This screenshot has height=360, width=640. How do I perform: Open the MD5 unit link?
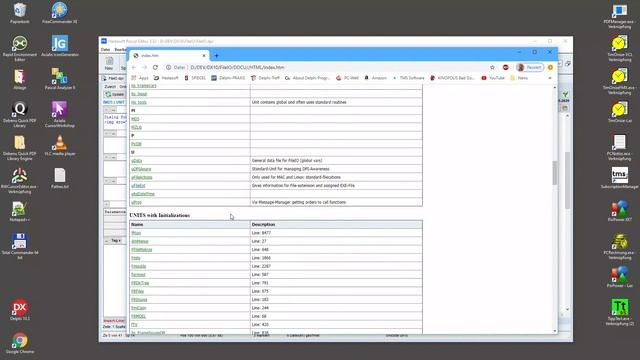click(135, 119)
